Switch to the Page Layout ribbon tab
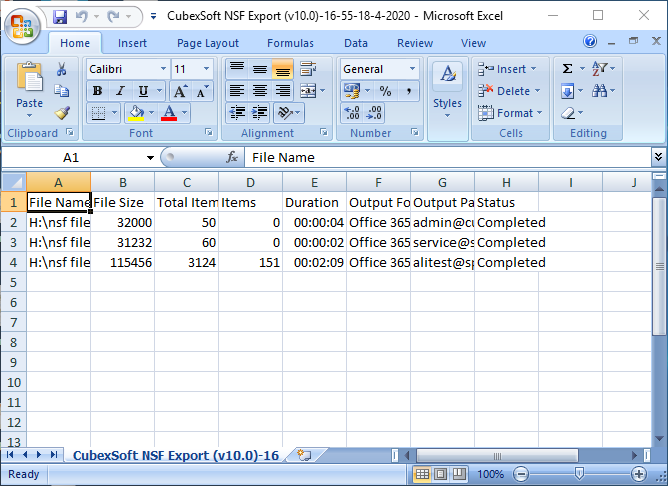Screen dimensions: 668x486 208,43
